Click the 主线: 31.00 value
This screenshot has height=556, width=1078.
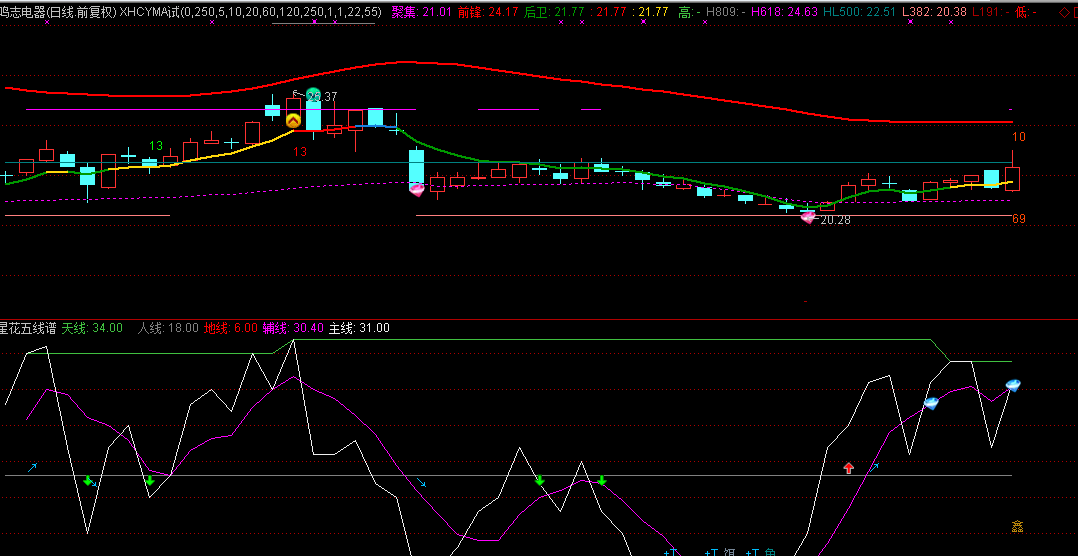(x=359, y=328)
